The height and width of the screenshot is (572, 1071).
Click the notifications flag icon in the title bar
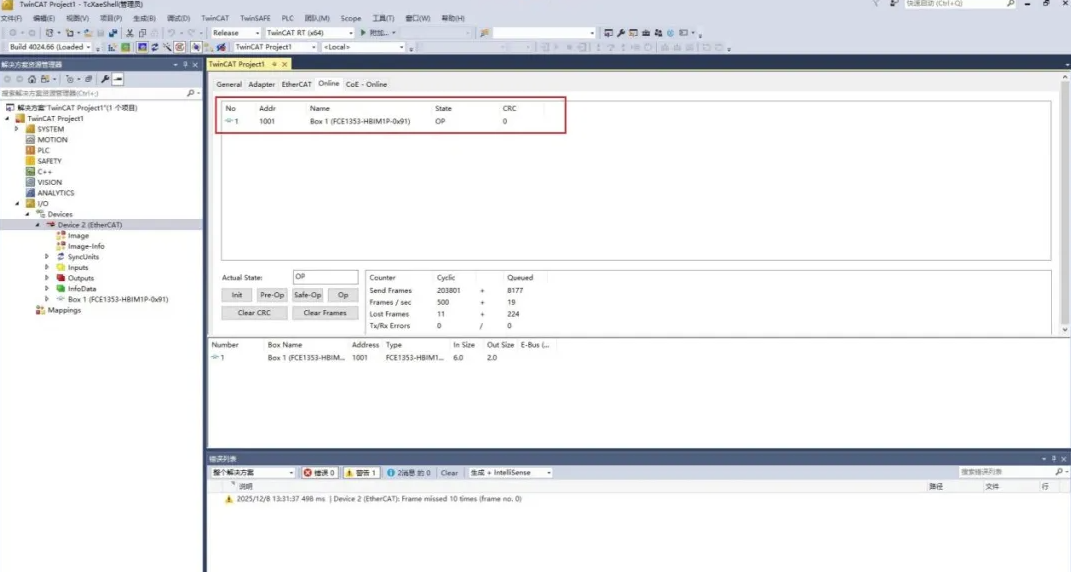click(x=876, y=4)
